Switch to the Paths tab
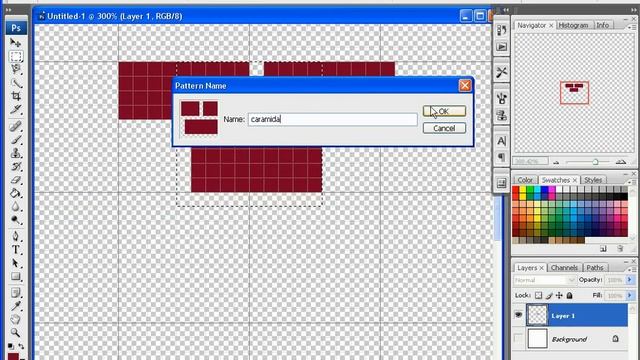The height and width of the screenshot is (360, 640). [x=595, y=268]
